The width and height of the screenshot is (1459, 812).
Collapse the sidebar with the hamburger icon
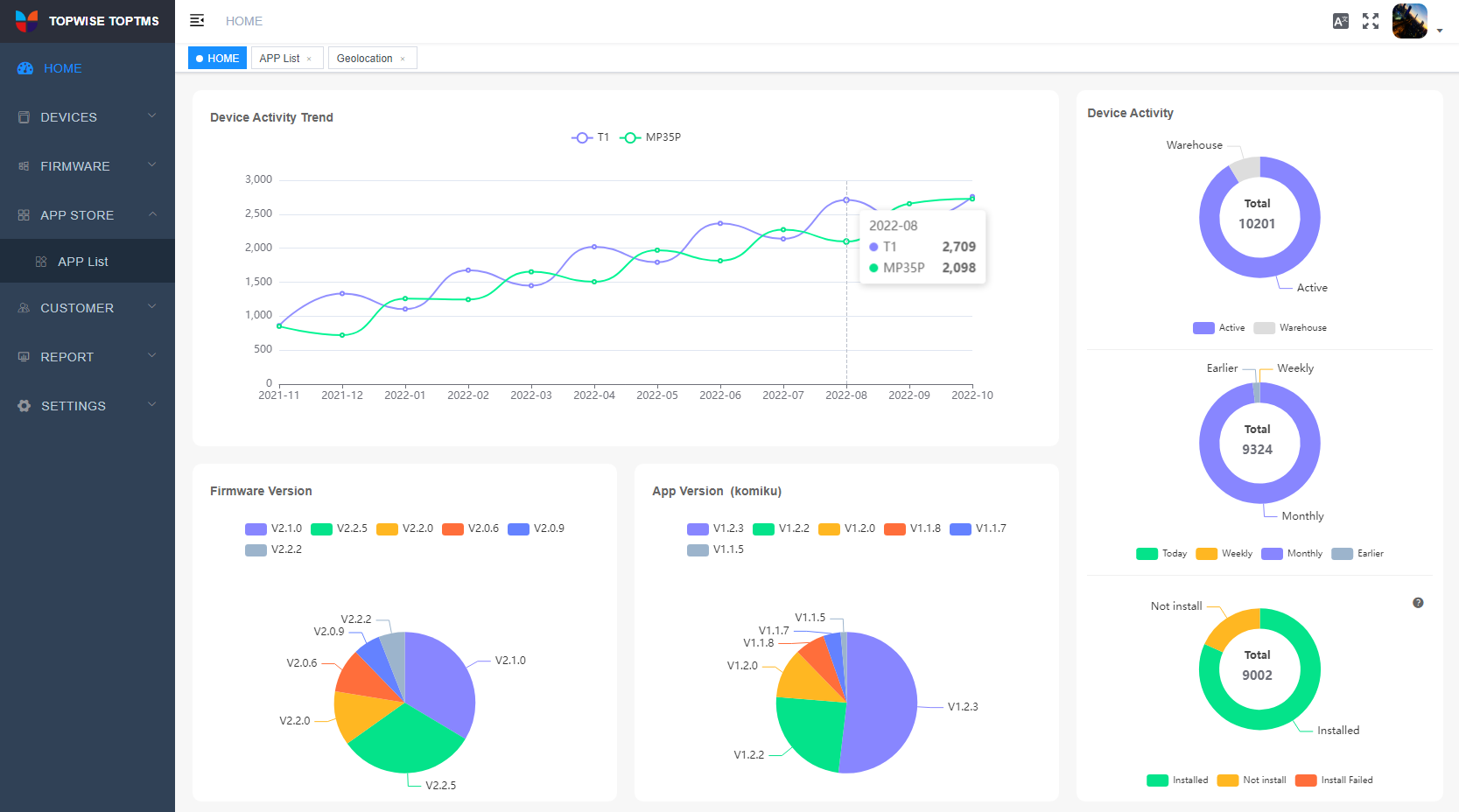click(x=197, y=20)
